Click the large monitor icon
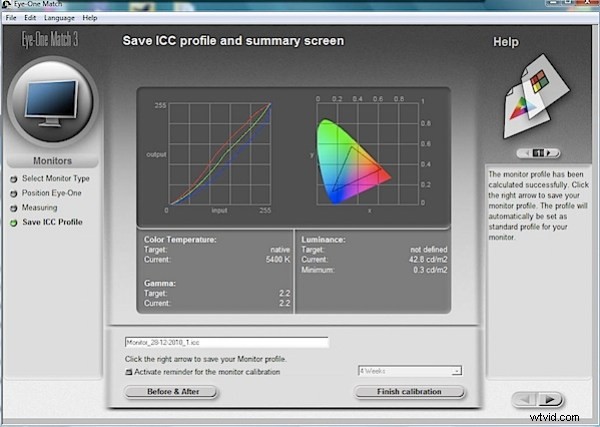600x427 pixels. [x=53, y=101]
